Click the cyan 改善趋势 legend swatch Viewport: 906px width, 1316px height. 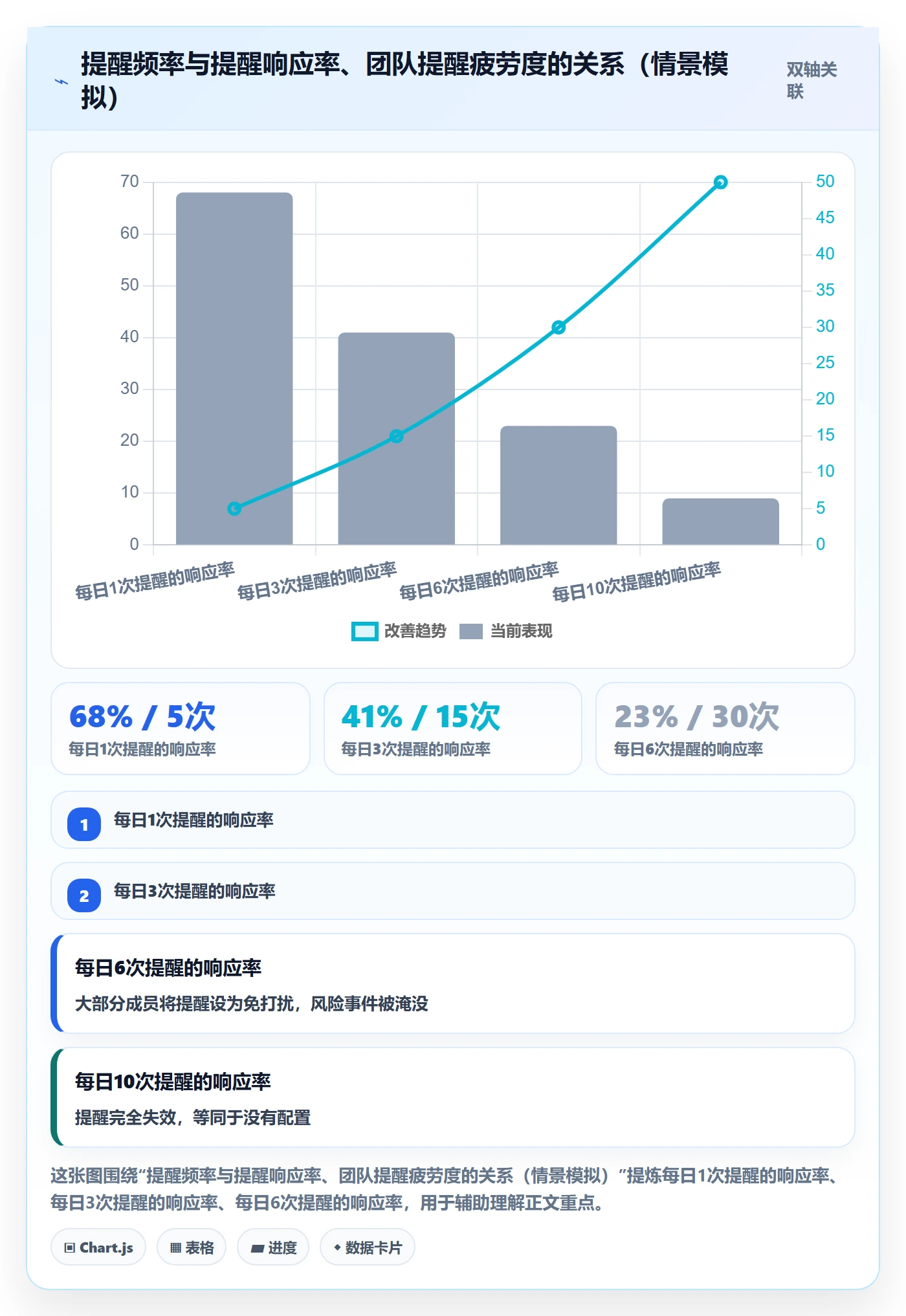pyautogui.click(x=364, y=631)
